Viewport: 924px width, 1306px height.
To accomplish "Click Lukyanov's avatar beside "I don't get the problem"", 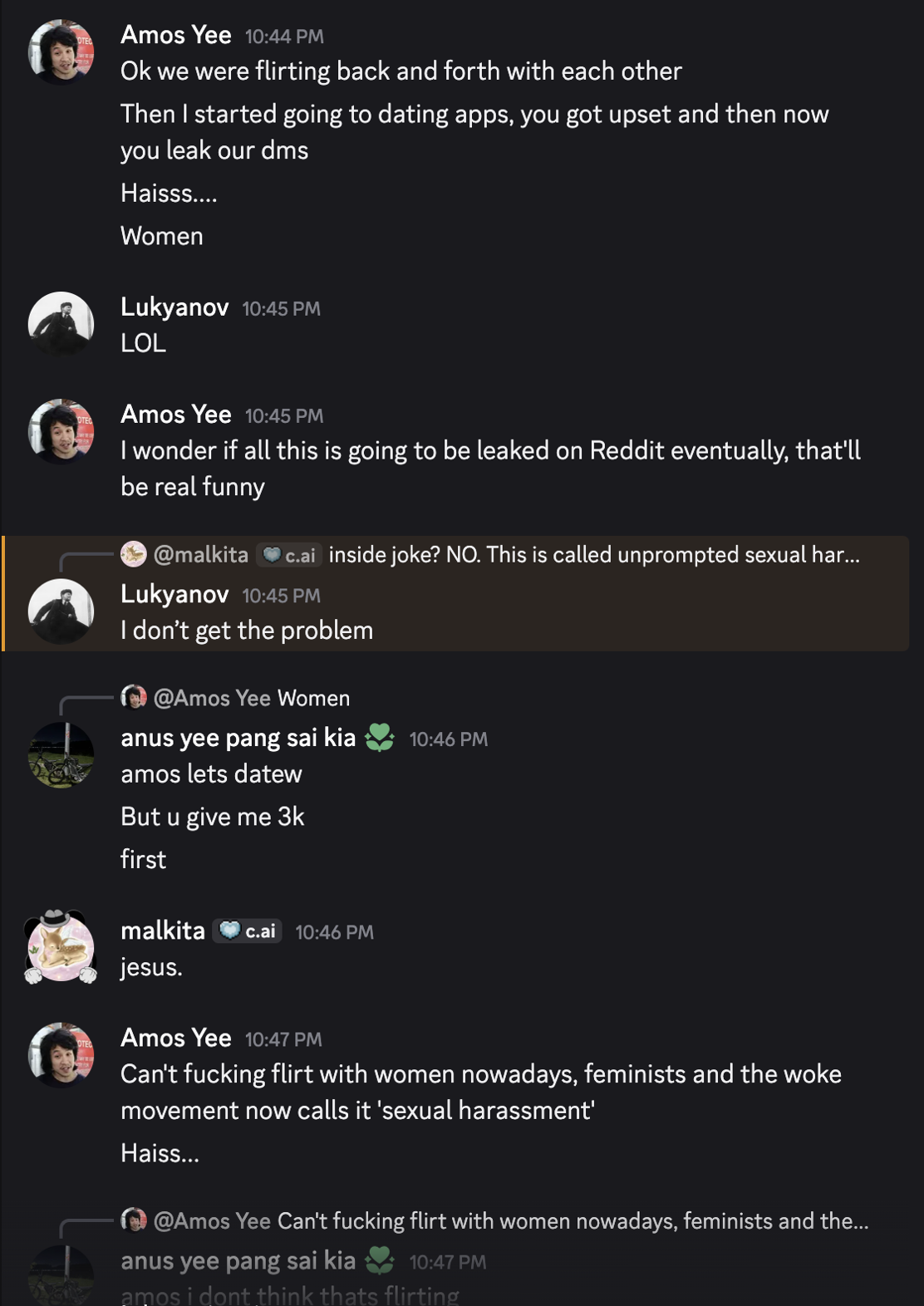I will pyautogui.click(x=61, y=611).
